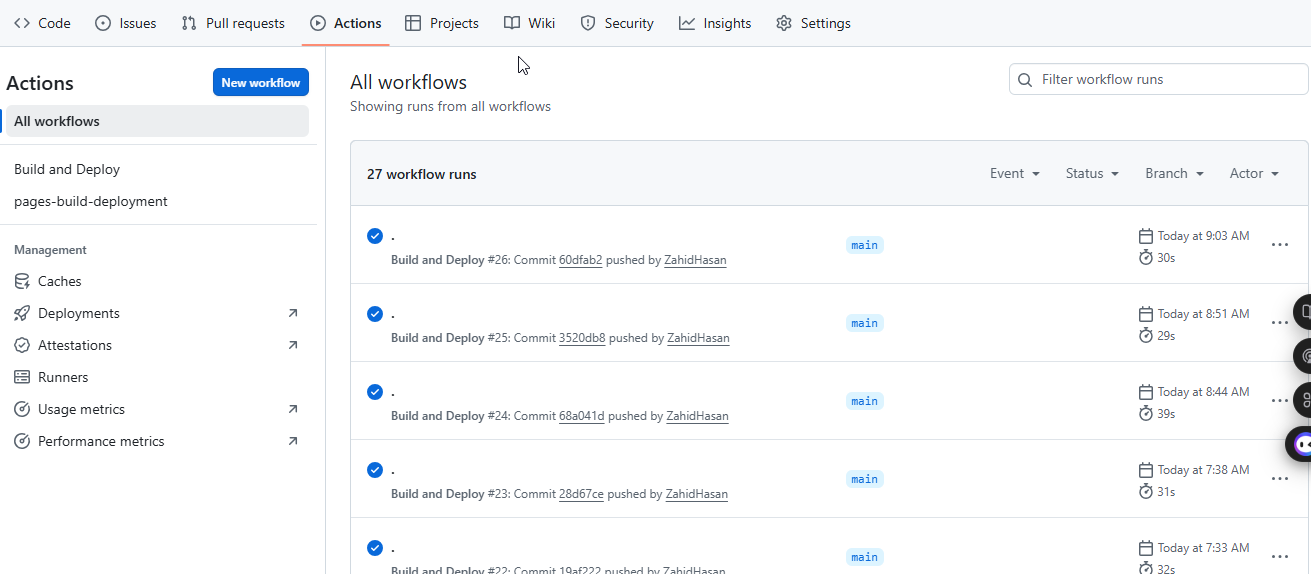Focus the Filter workflow runs field

tap(1159, 79)
